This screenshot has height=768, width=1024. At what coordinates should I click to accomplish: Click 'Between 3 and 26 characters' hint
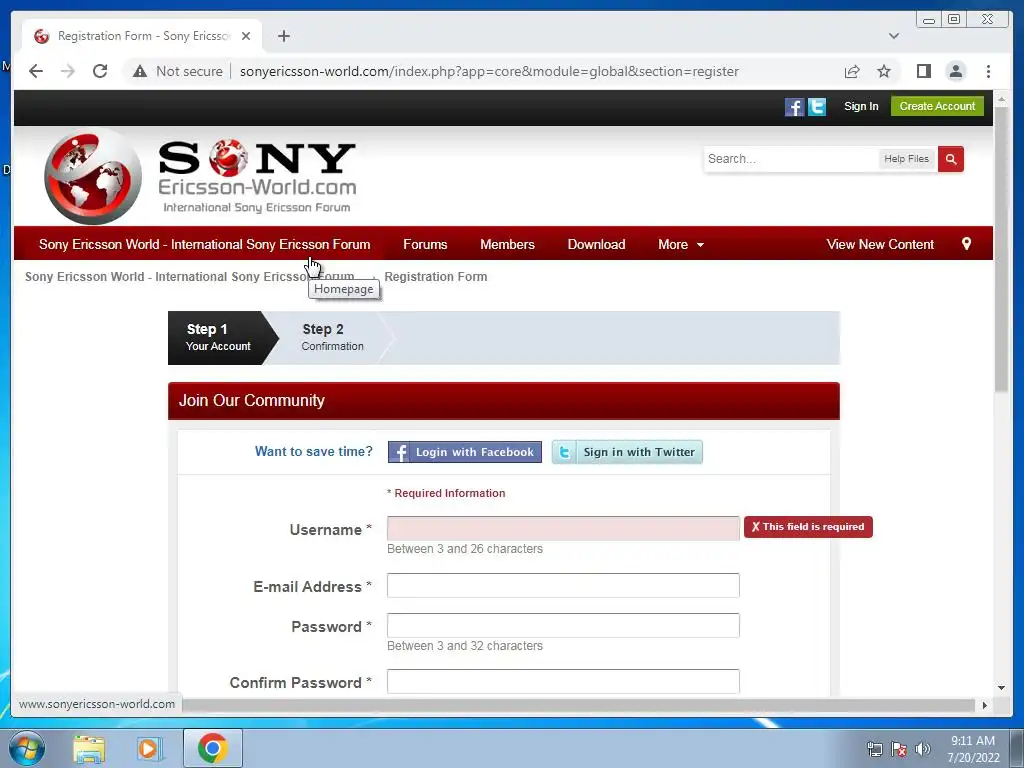[465, 549]
